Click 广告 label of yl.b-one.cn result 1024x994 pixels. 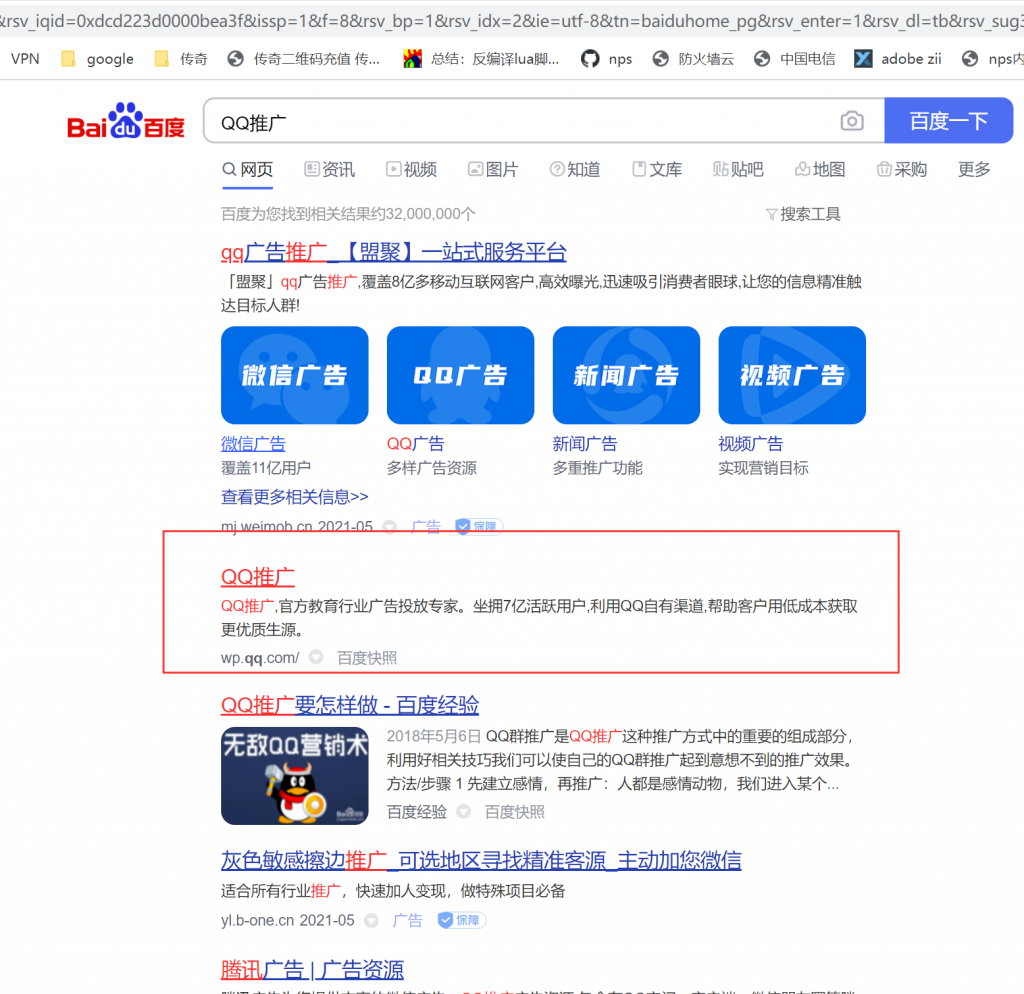(408, 920)
